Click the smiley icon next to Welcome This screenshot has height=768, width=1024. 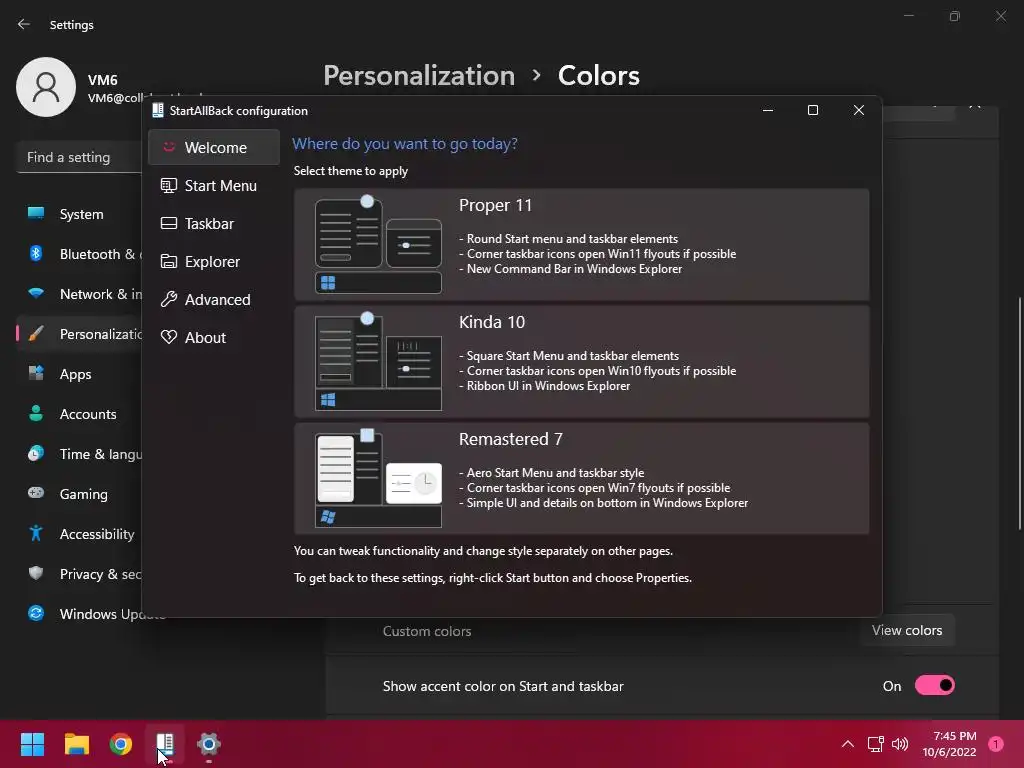[x=168, y=147]
